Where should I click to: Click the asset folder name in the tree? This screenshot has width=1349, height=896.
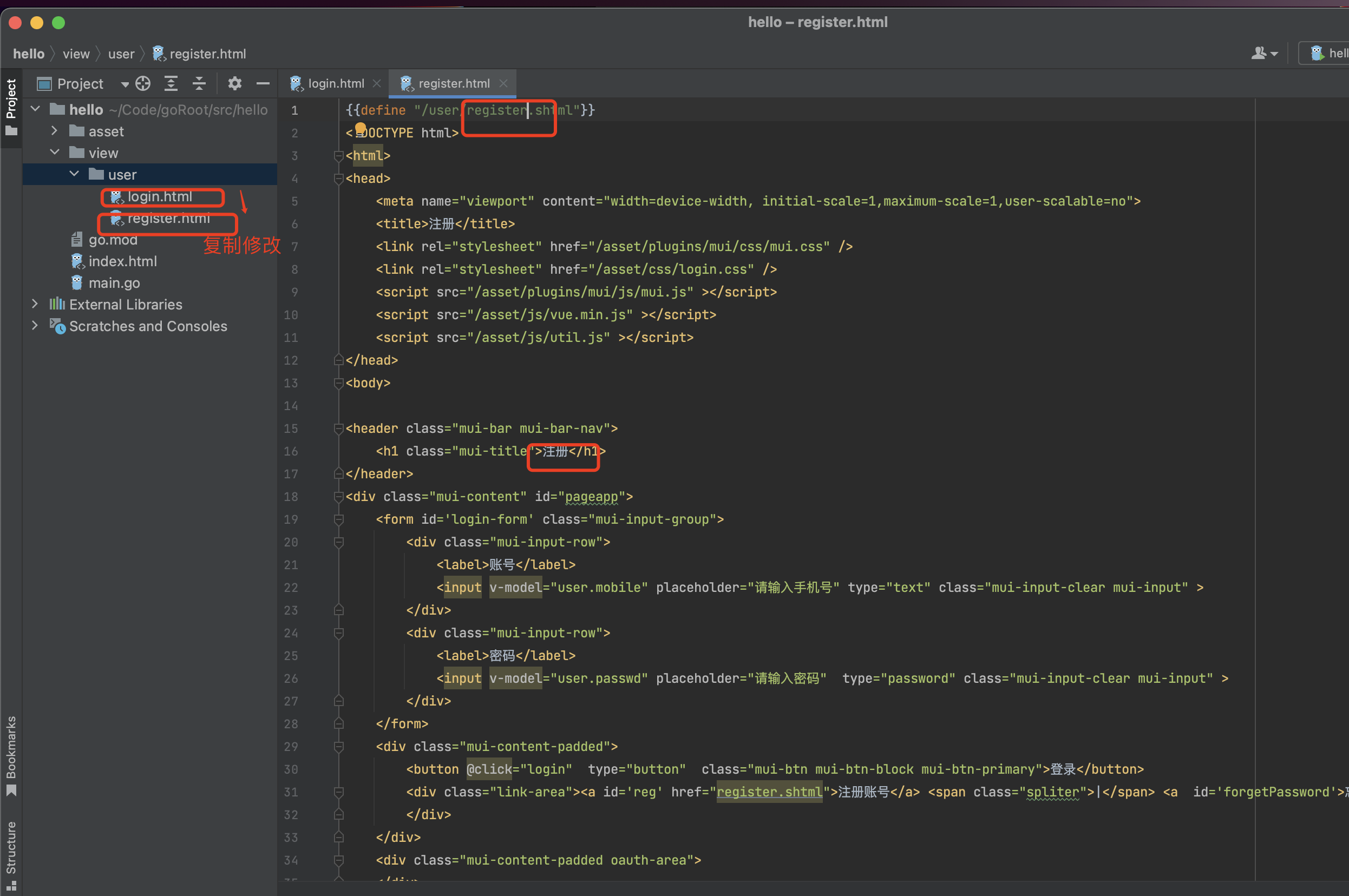pos(106,131)
